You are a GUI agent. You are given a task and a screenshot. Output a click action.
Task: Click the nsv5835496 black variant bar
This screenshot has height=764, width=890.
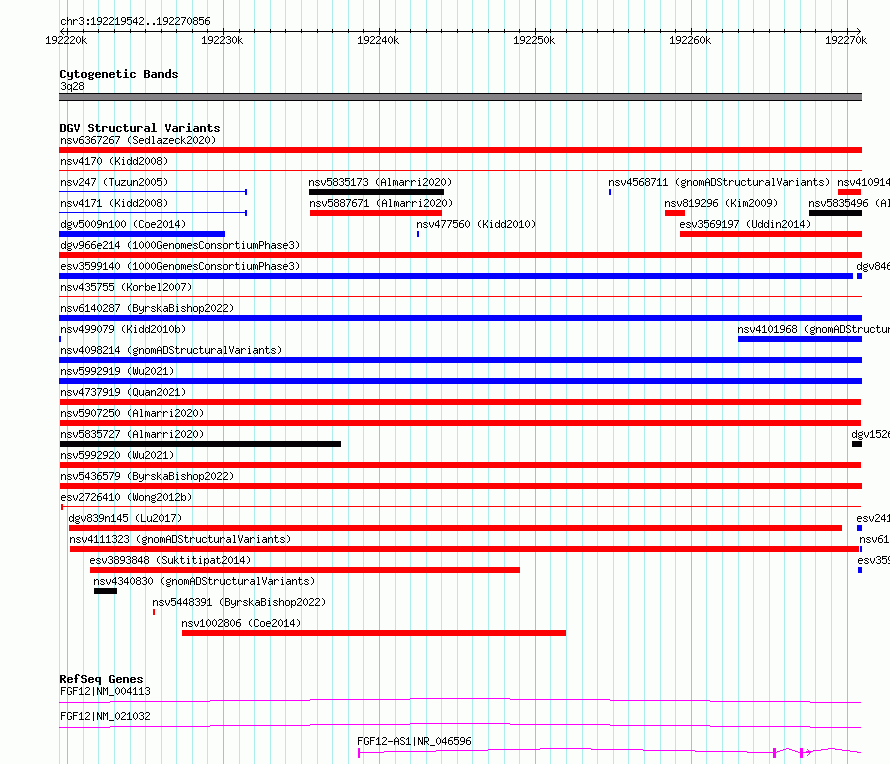click(836, 213)
